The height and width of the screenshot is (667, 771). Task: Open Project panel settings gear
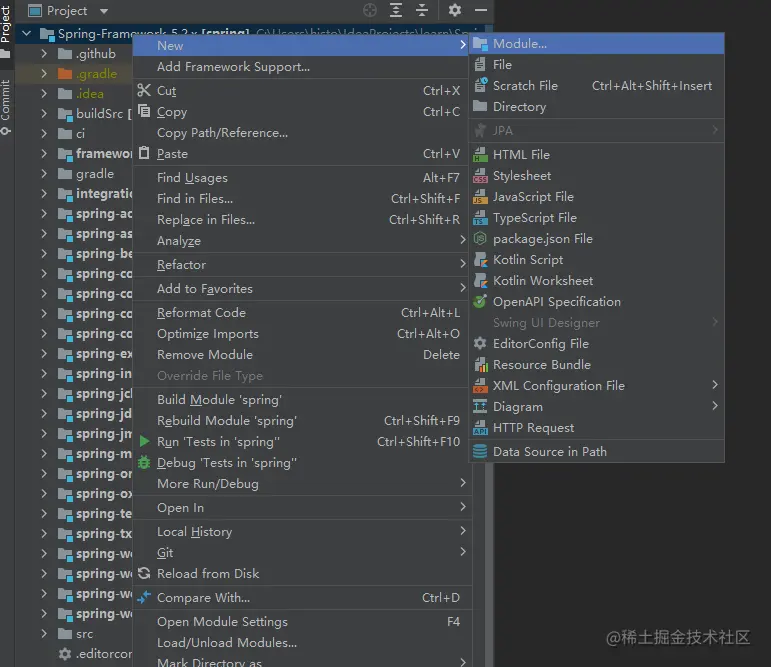[x=455, y=10]
